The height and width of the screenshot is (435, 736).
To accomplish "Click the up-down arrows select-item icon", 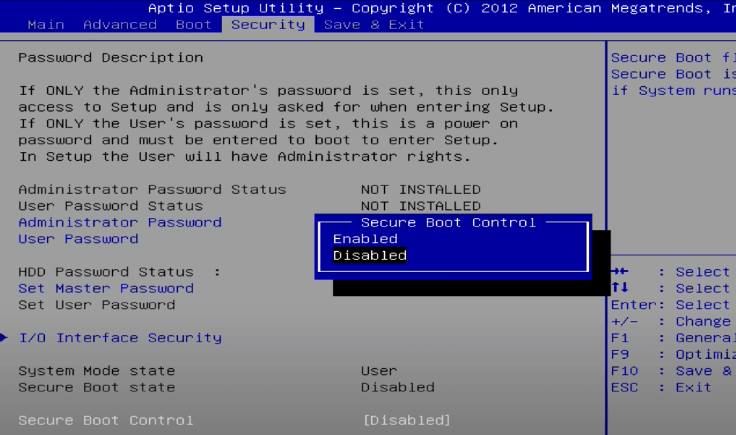I will coord(620,287).
